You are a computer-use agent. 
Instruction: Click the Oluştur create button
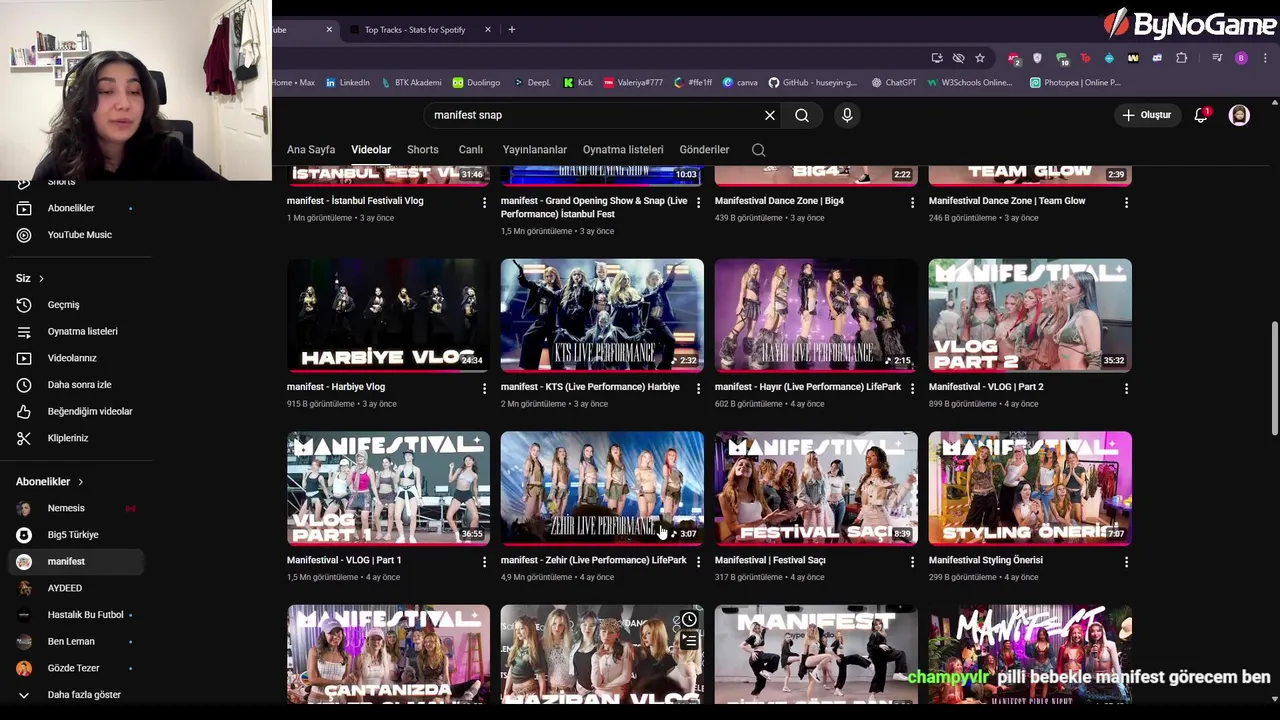pos(1146,115)
